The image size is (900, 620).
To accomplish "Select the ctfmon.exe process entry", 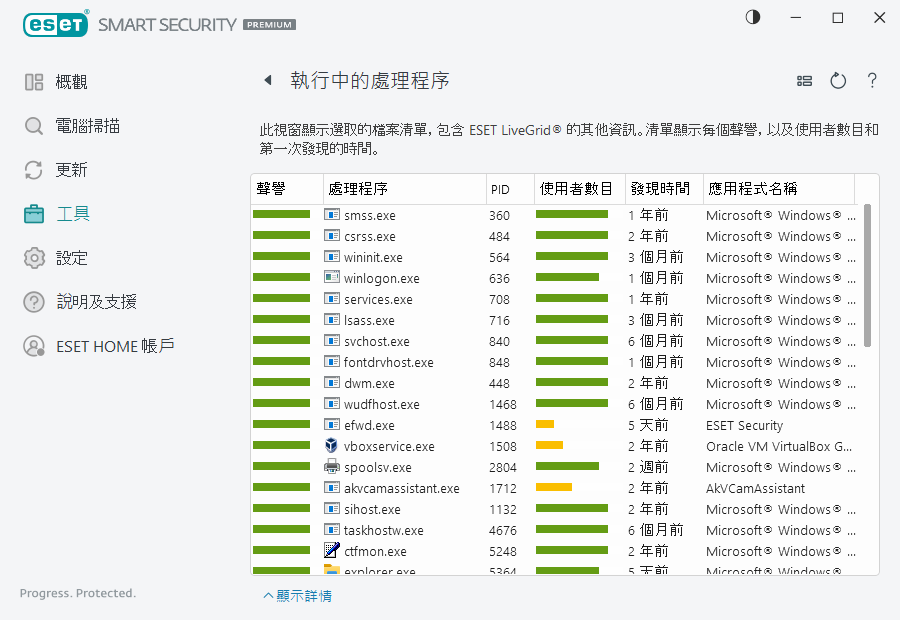I will click(x=375, y=552).
